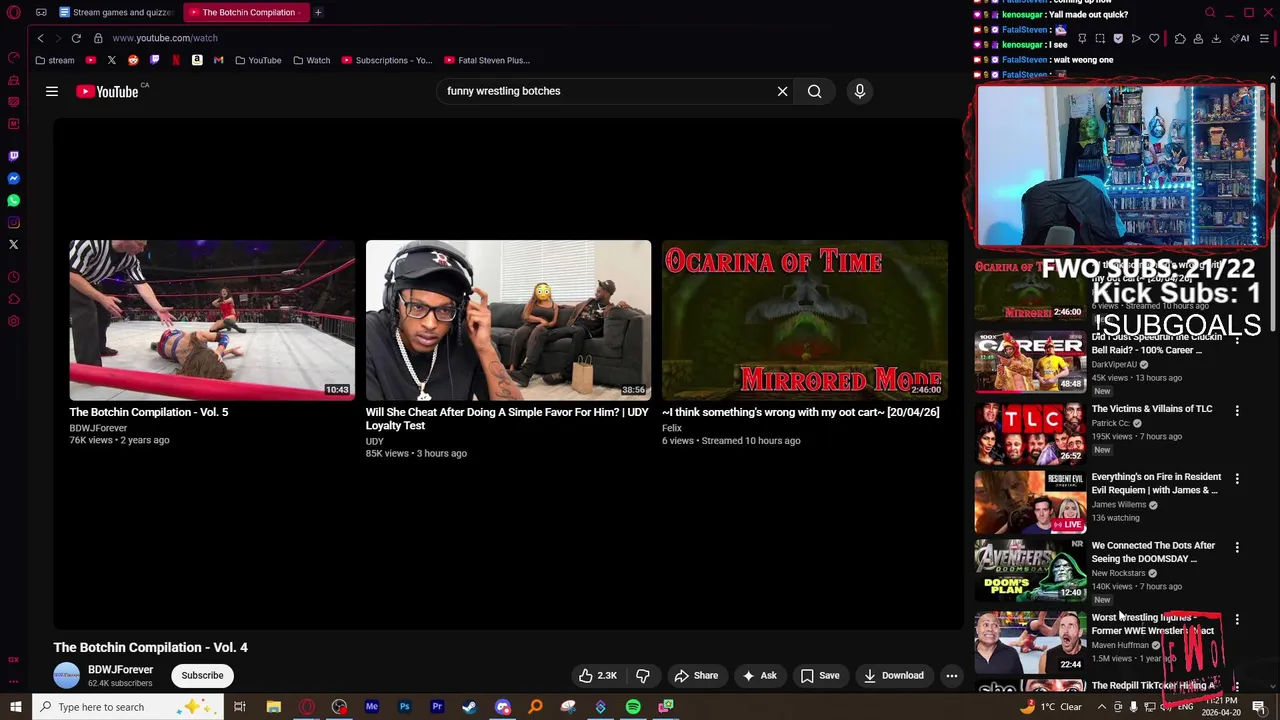Download the video
The width and height of the screenshot is (1280, 720).
pos(894,676)
